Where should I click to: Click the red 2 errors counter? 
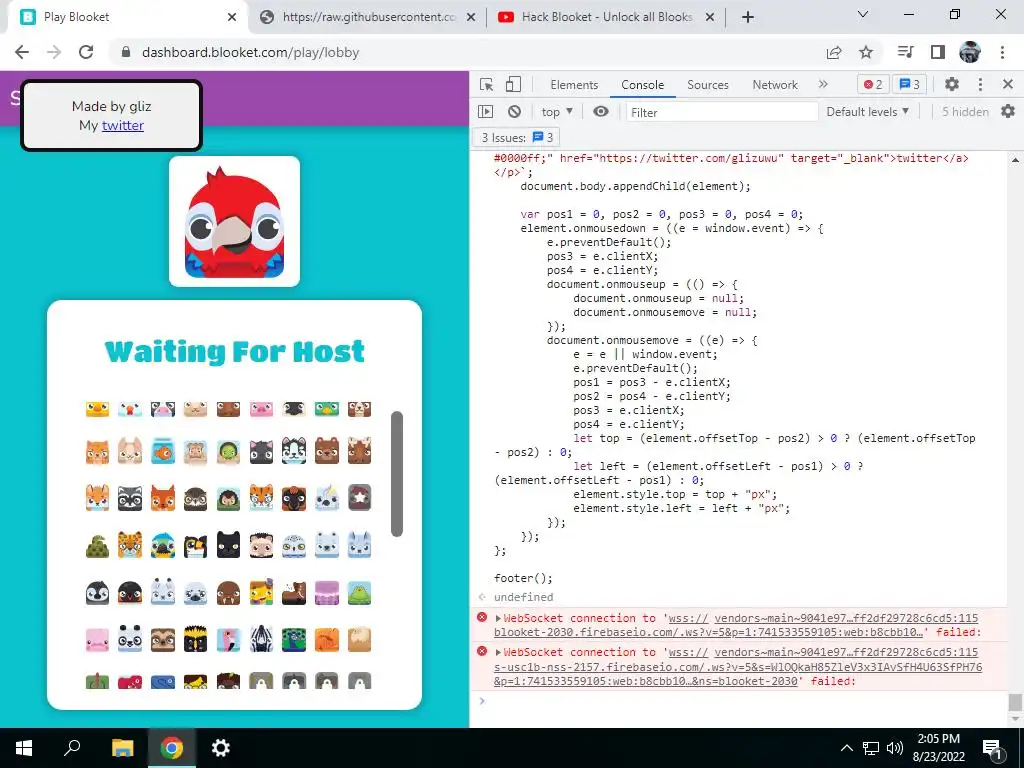(872, 84)
